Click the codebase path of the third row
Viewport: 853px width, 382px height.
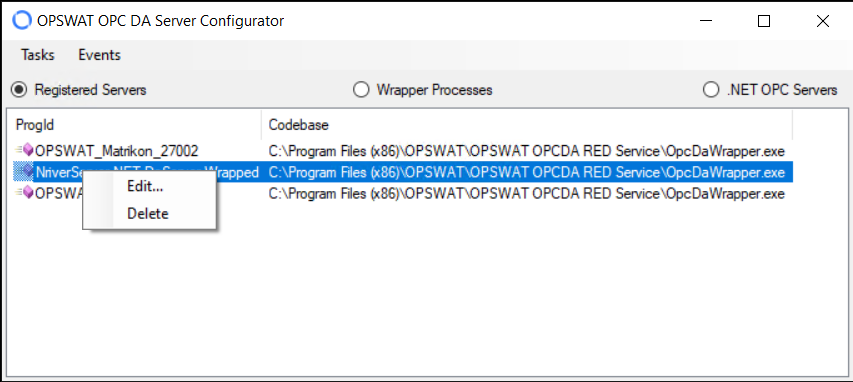click(527, 194)
